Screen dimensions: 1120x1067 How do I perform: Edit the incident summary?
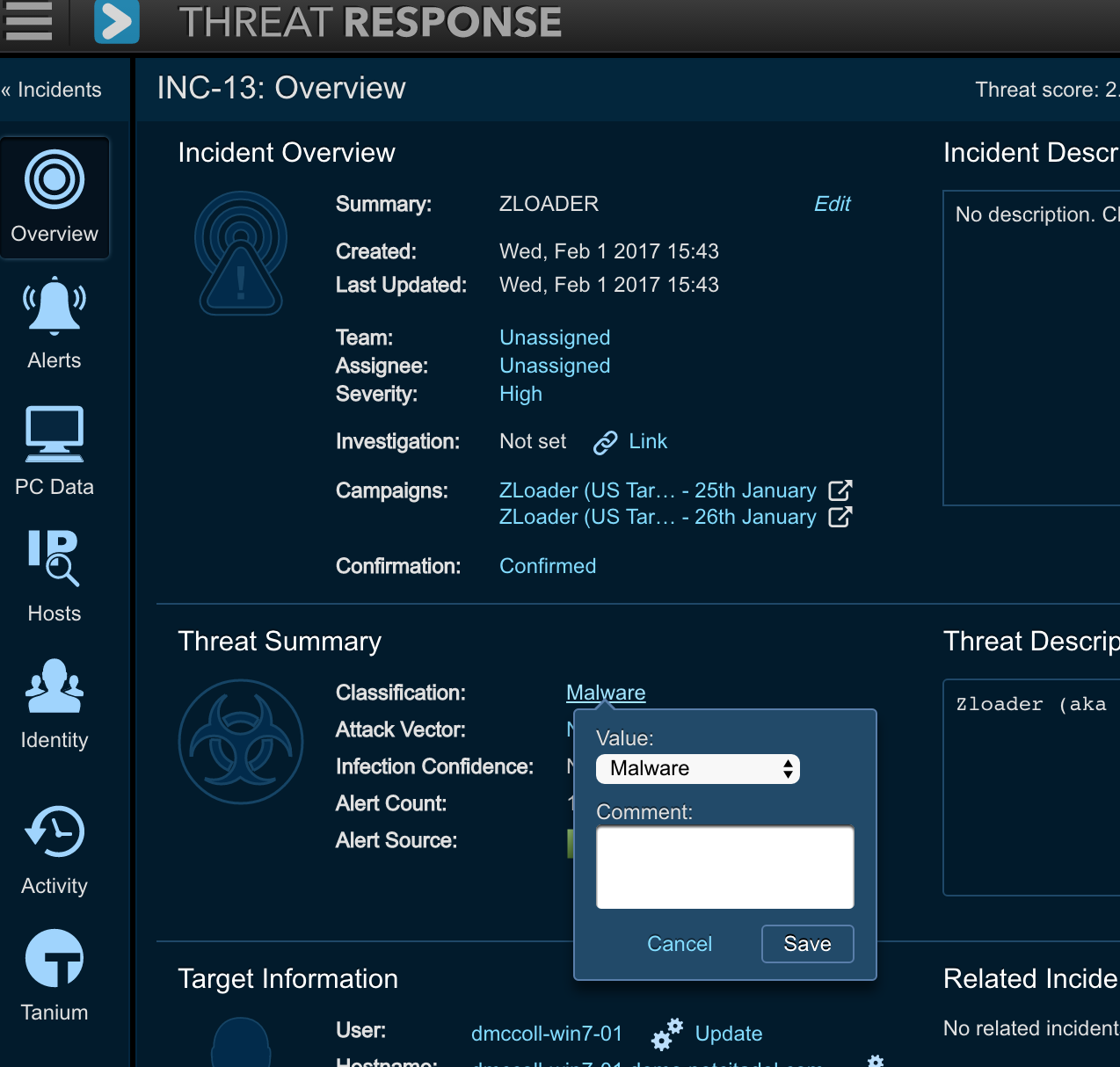click(x=832, y=204)
